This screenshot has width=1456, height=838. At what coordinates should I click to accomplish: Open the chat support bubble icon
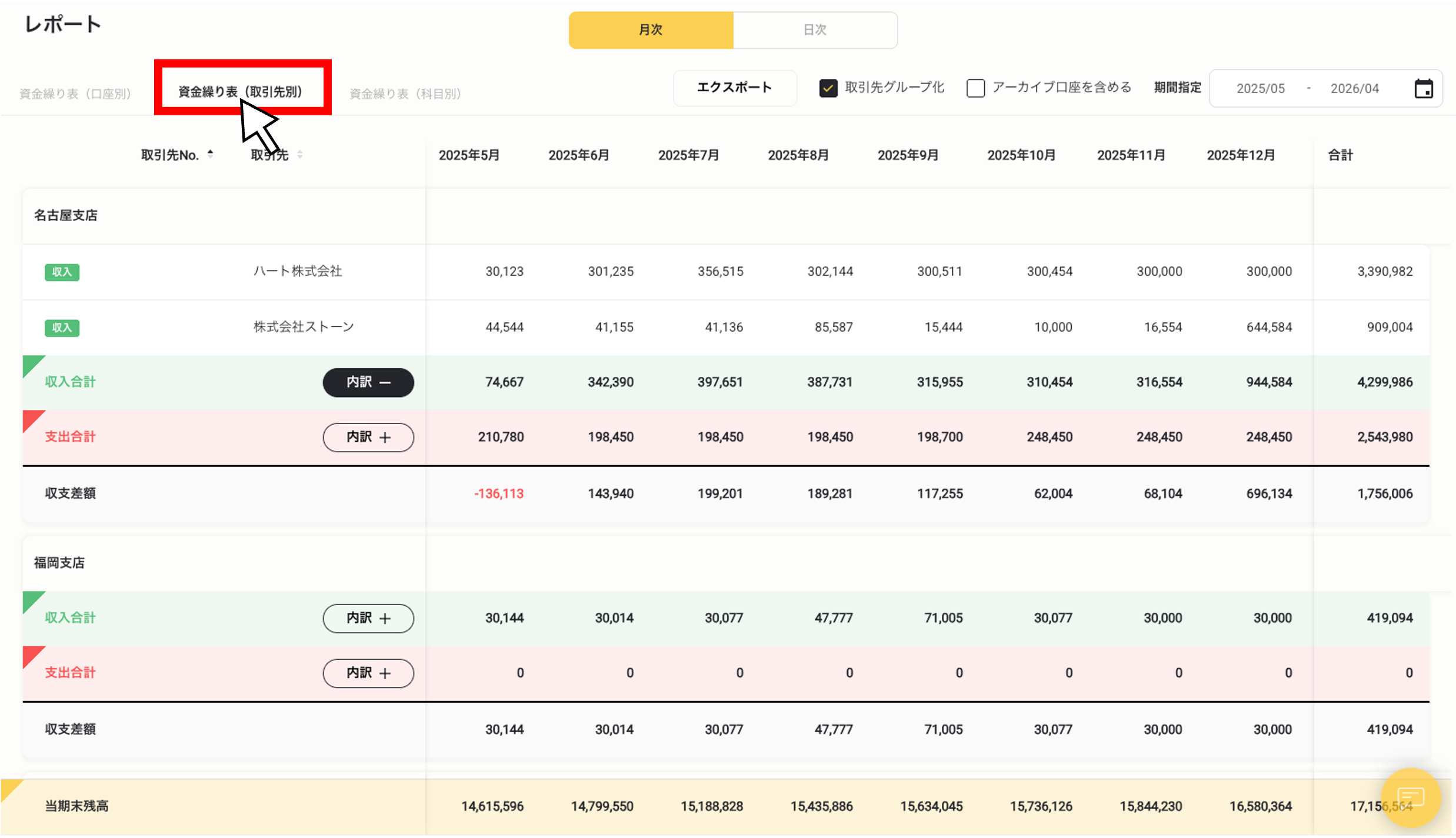click(1410, 797)
